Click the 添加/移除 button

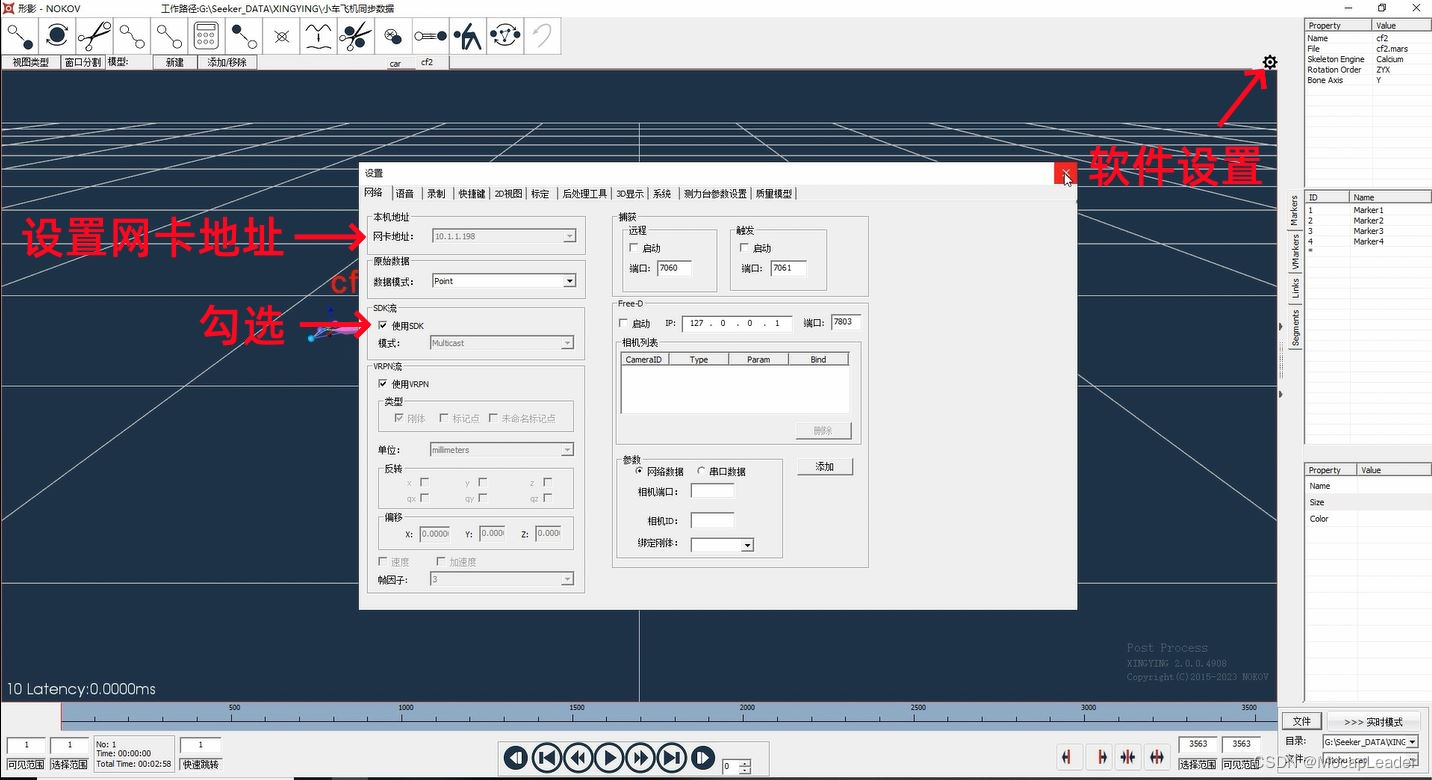(x=227, y=62)
